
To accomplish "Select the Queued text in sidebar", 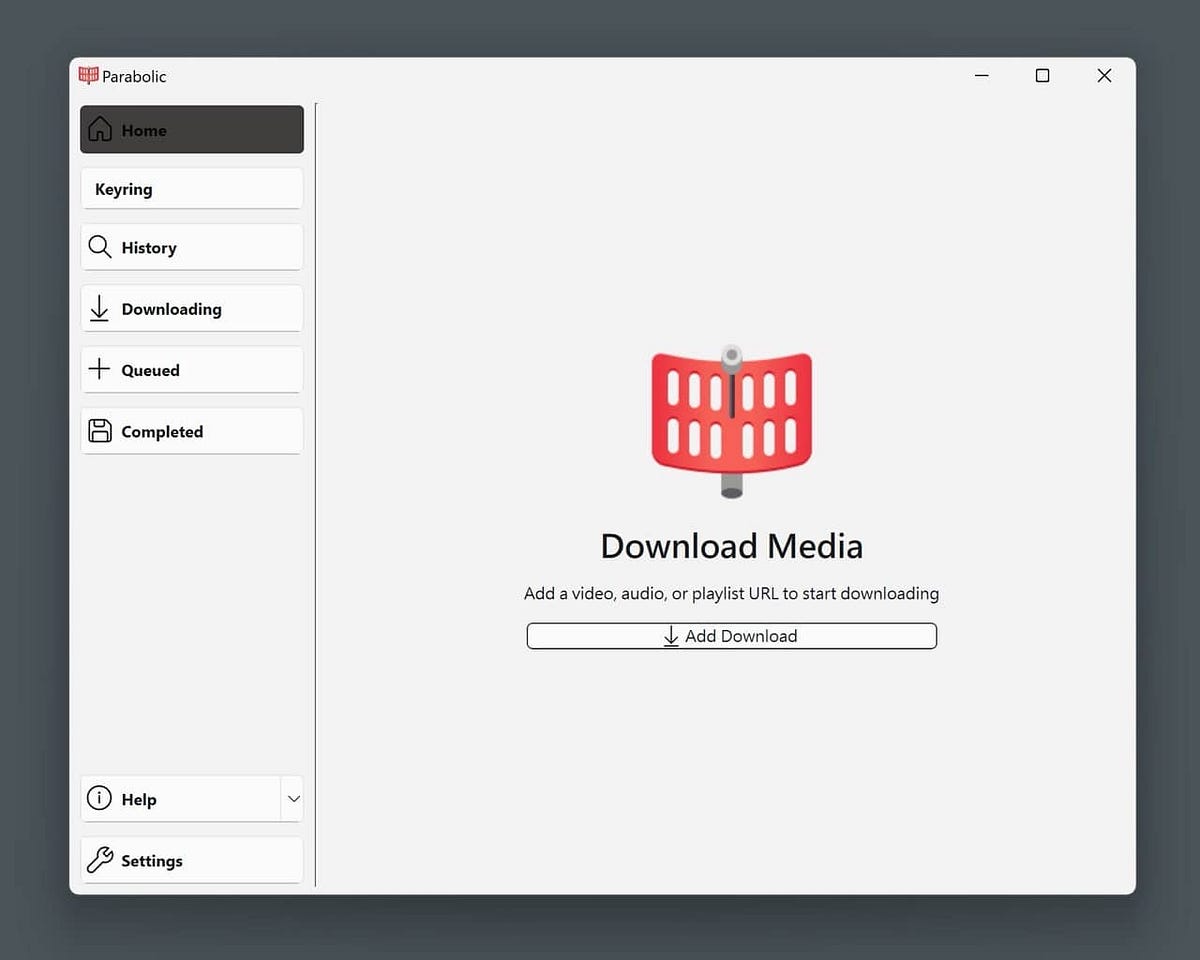I will [150, 370].
